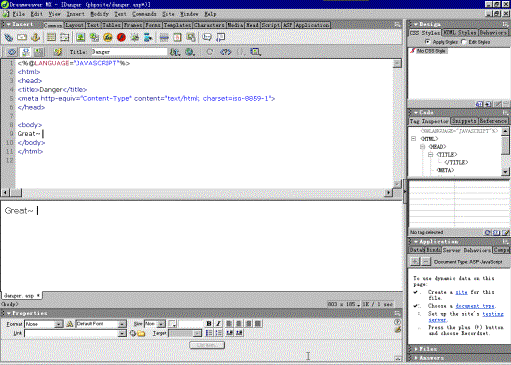511x365 pixels.
Task: Open the text color picker swatch
Action: pyautogui.click(x=172, y=323)
